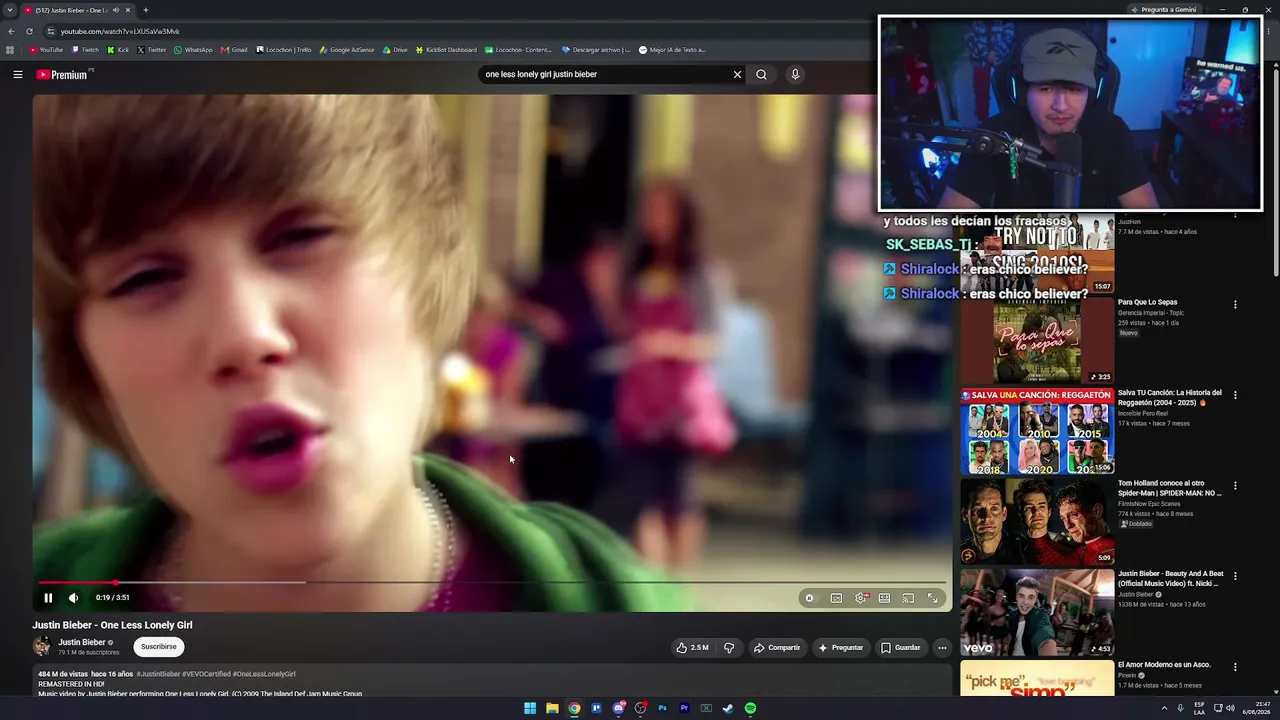This screenshot has width=1280, height=720.
Task: Open El Amor Moderno es un Asco title
Action: (1164, 665)
